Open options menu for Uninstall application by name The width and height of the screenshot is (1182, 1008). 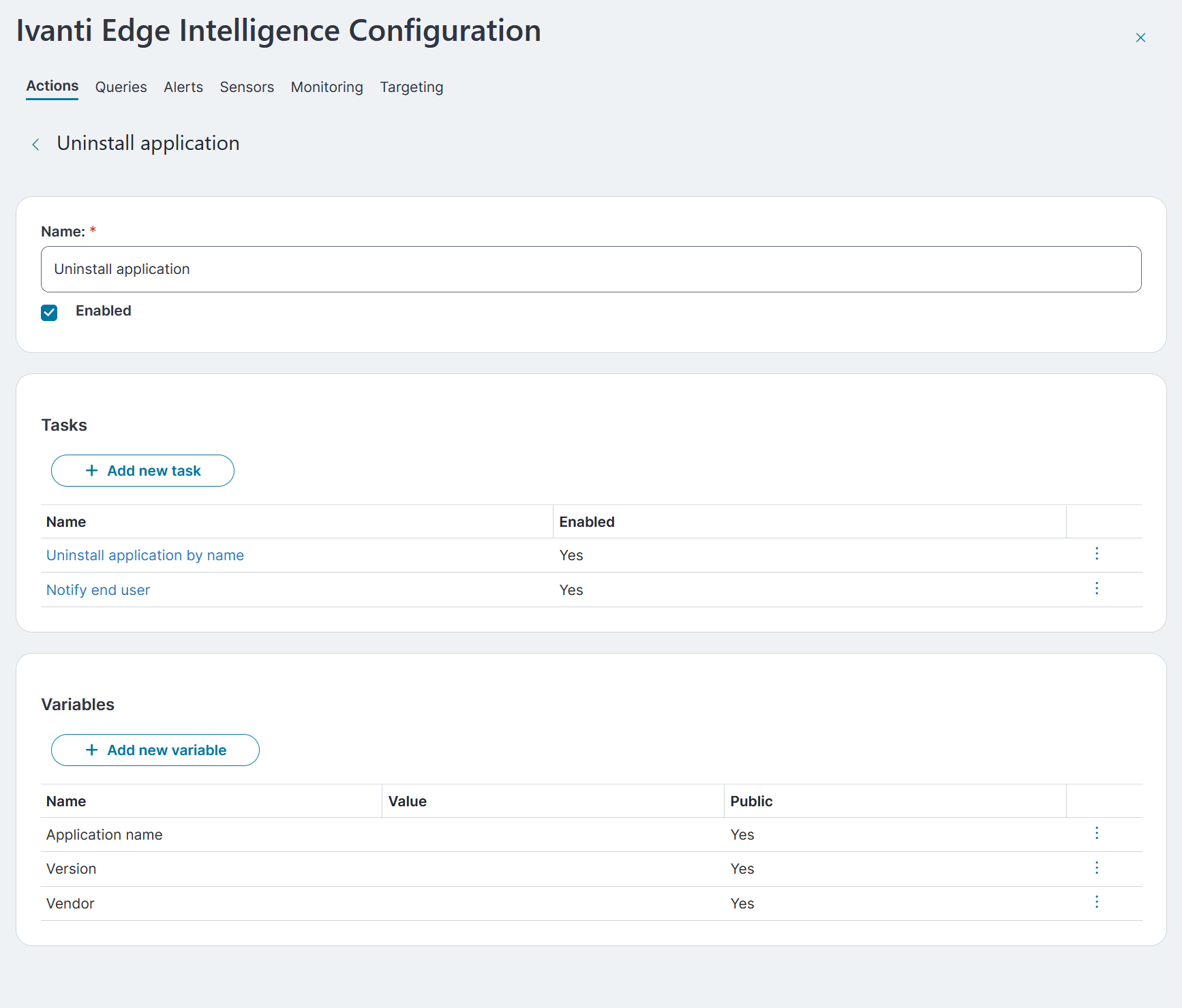click(1097, 553)
